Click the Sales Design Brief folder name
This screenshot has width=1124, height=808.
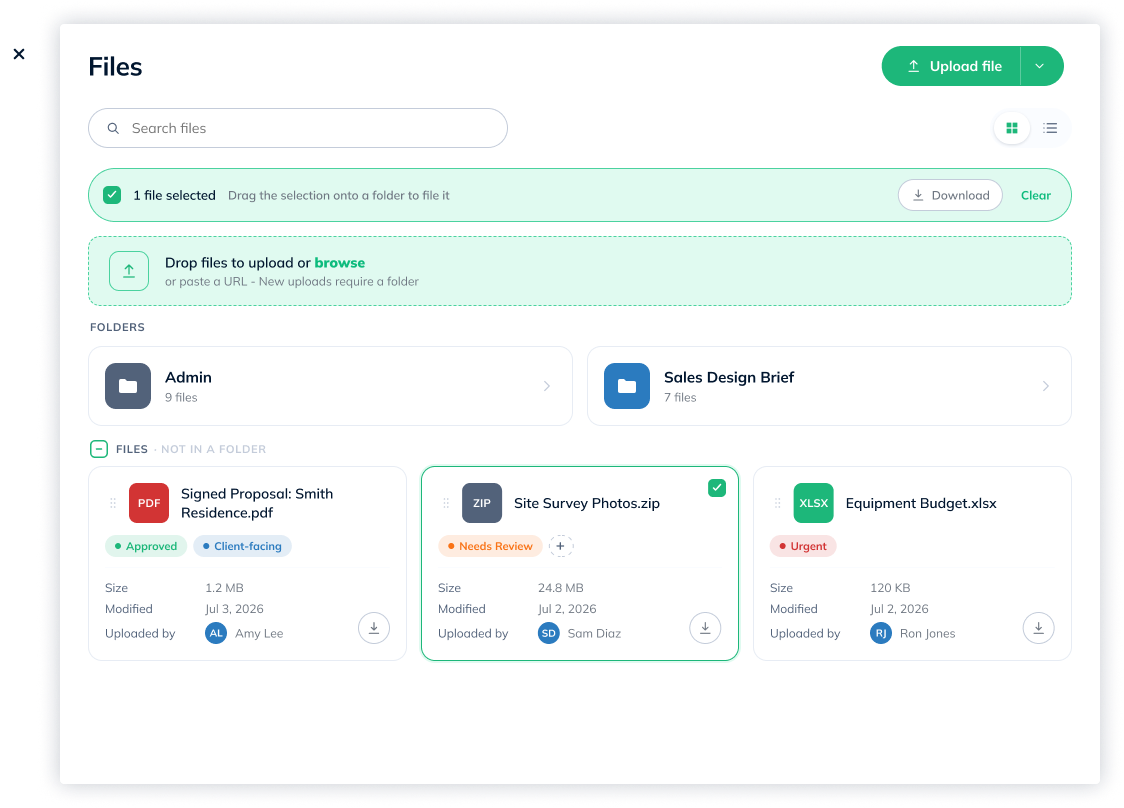pos(729,377)
